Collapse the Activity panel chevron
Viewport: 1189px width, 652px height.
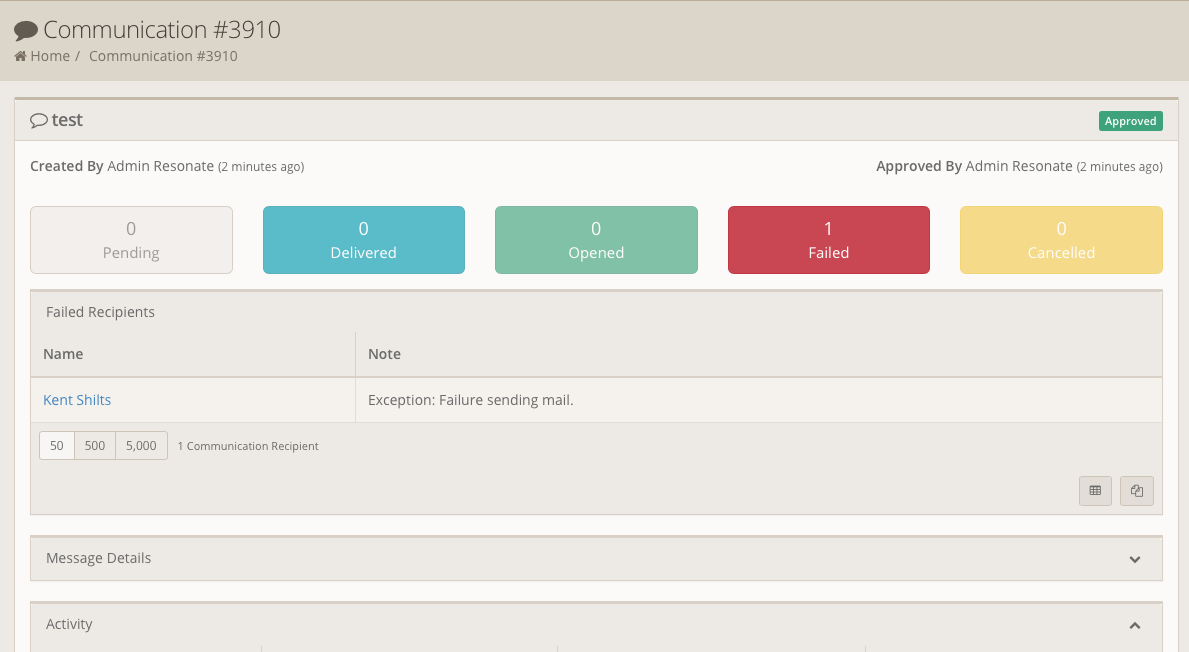[1135, 625]
